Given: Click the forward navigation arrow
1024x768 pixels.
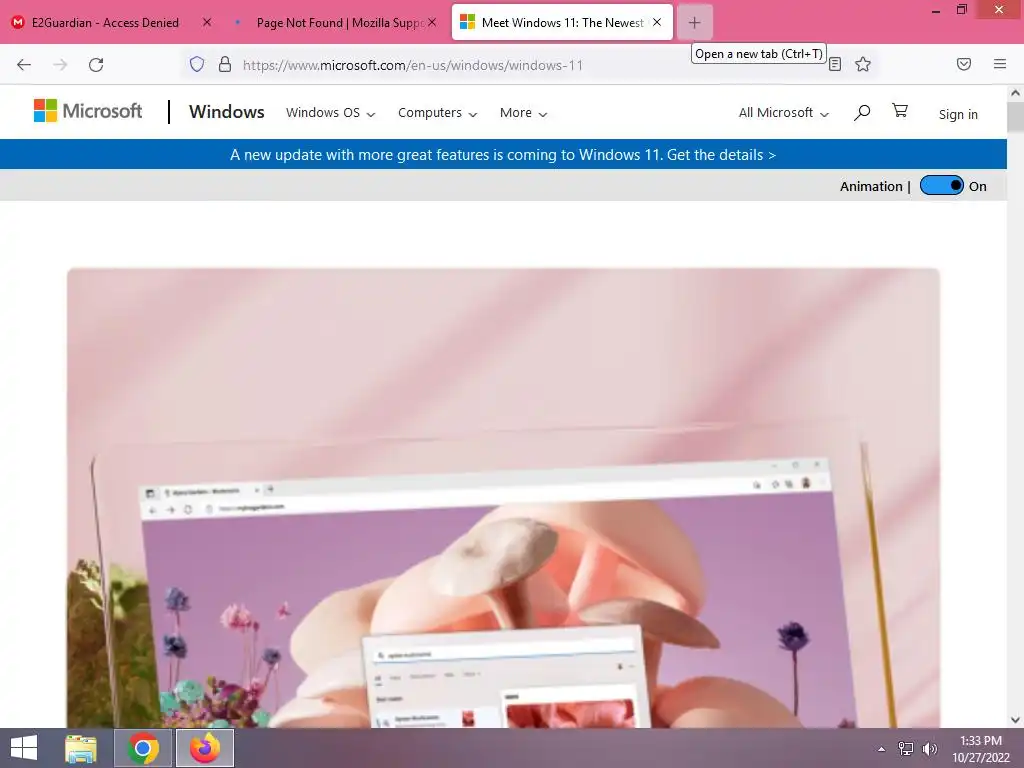Looking at the screenshot, I should tap(60, 65).
